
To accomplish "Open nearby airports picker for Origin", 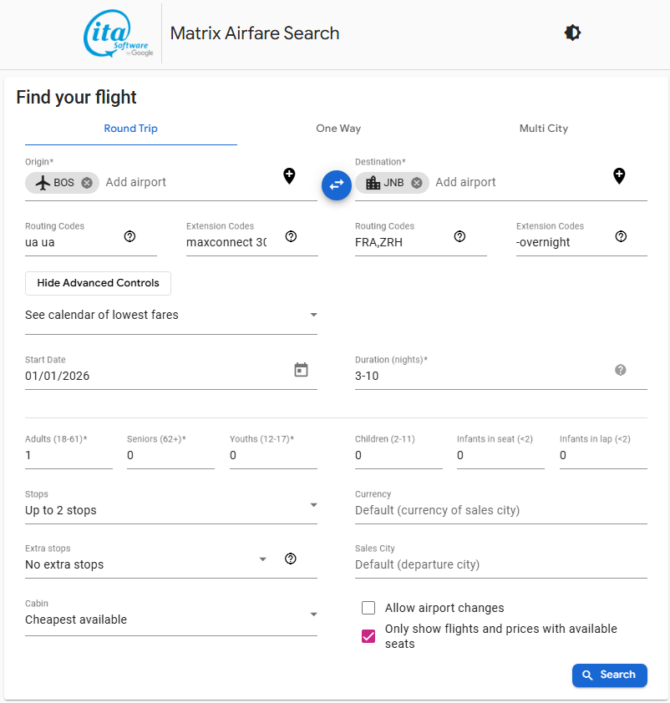I will click(289, 176).
